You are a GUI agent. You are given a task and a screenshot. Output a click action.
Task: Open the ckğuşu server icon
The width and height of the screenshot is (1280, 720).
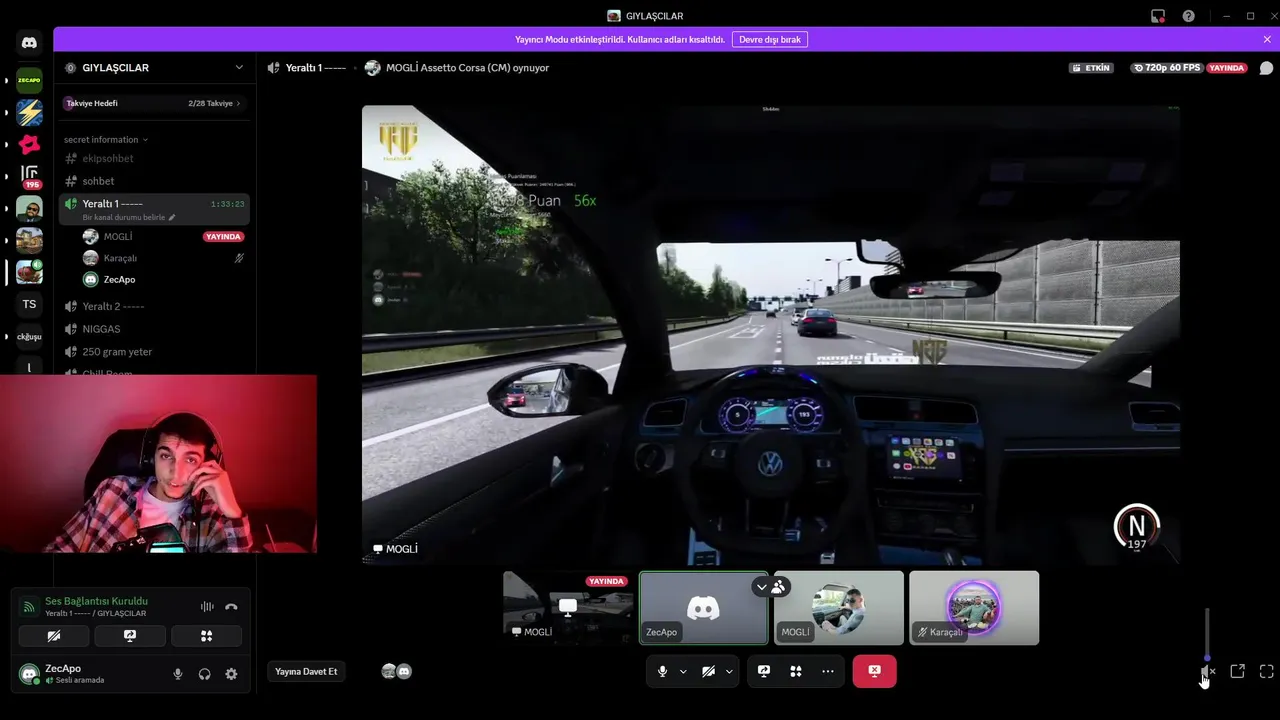click(29, 336)
